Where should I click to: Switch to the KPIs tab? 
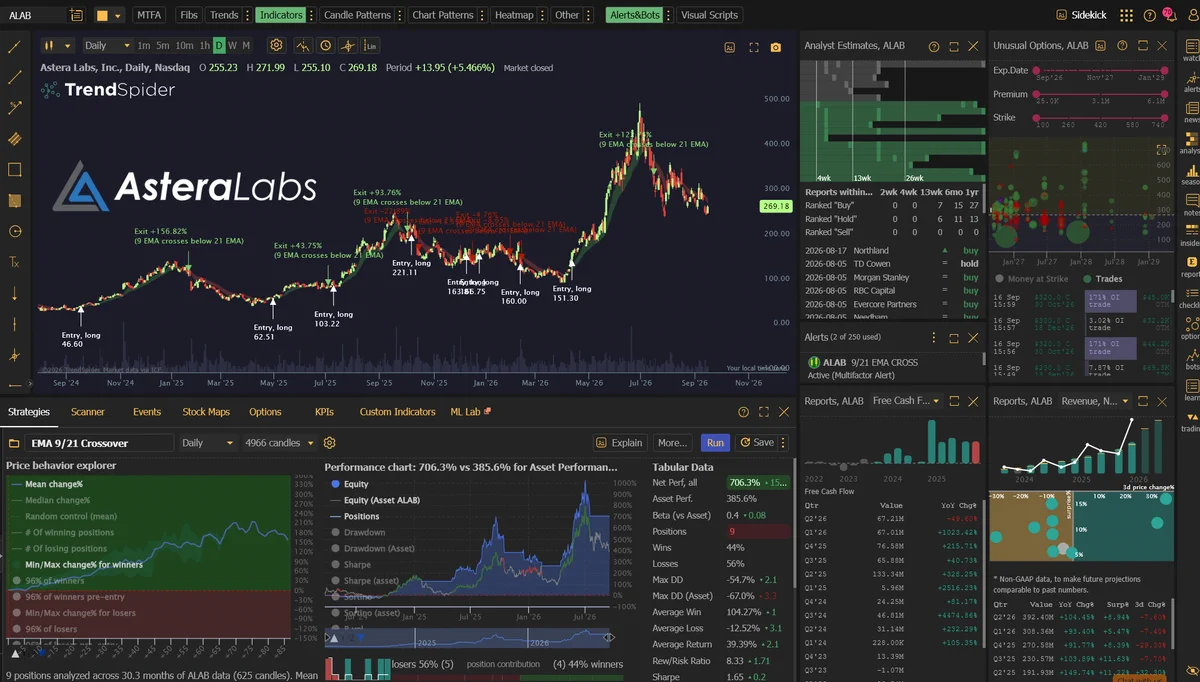click(324, 412)
